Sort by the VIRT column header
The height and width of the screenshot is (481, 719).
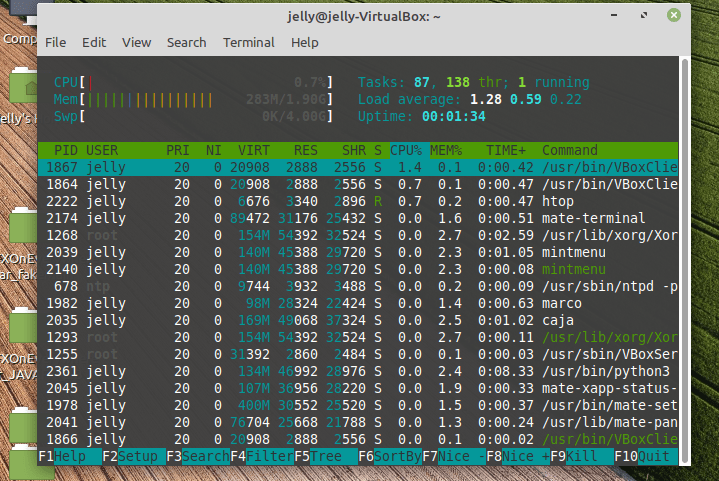(254, 150)
